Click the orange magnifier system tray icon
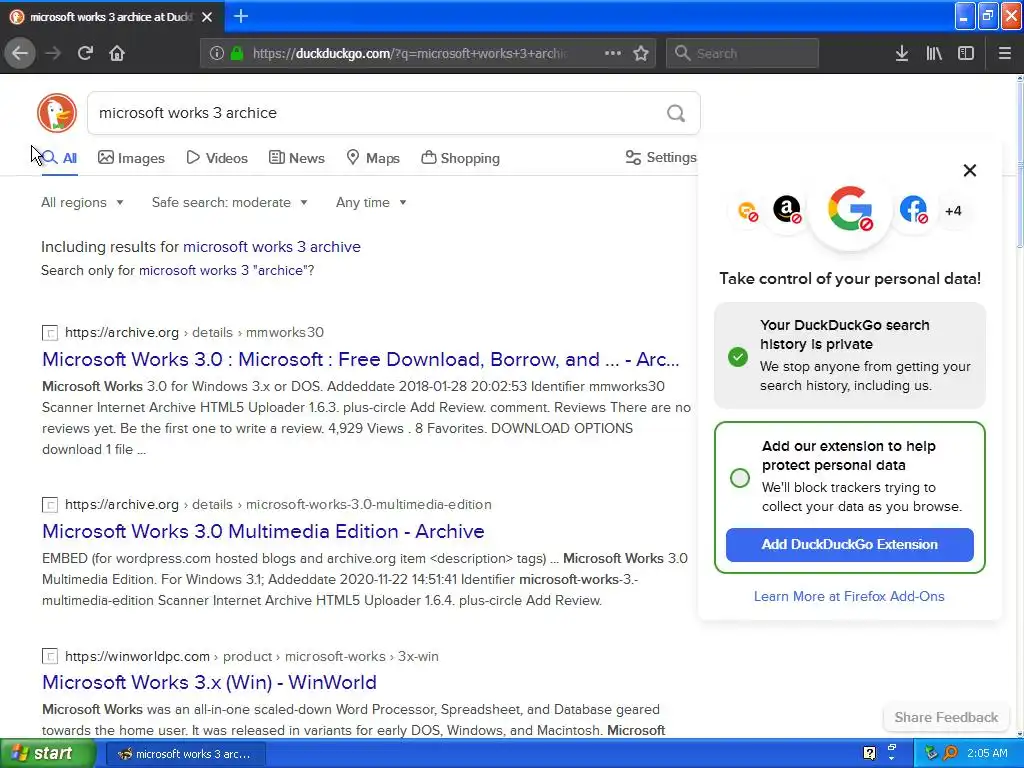This screenshot has width=1024, height=768. click(950, 753)
